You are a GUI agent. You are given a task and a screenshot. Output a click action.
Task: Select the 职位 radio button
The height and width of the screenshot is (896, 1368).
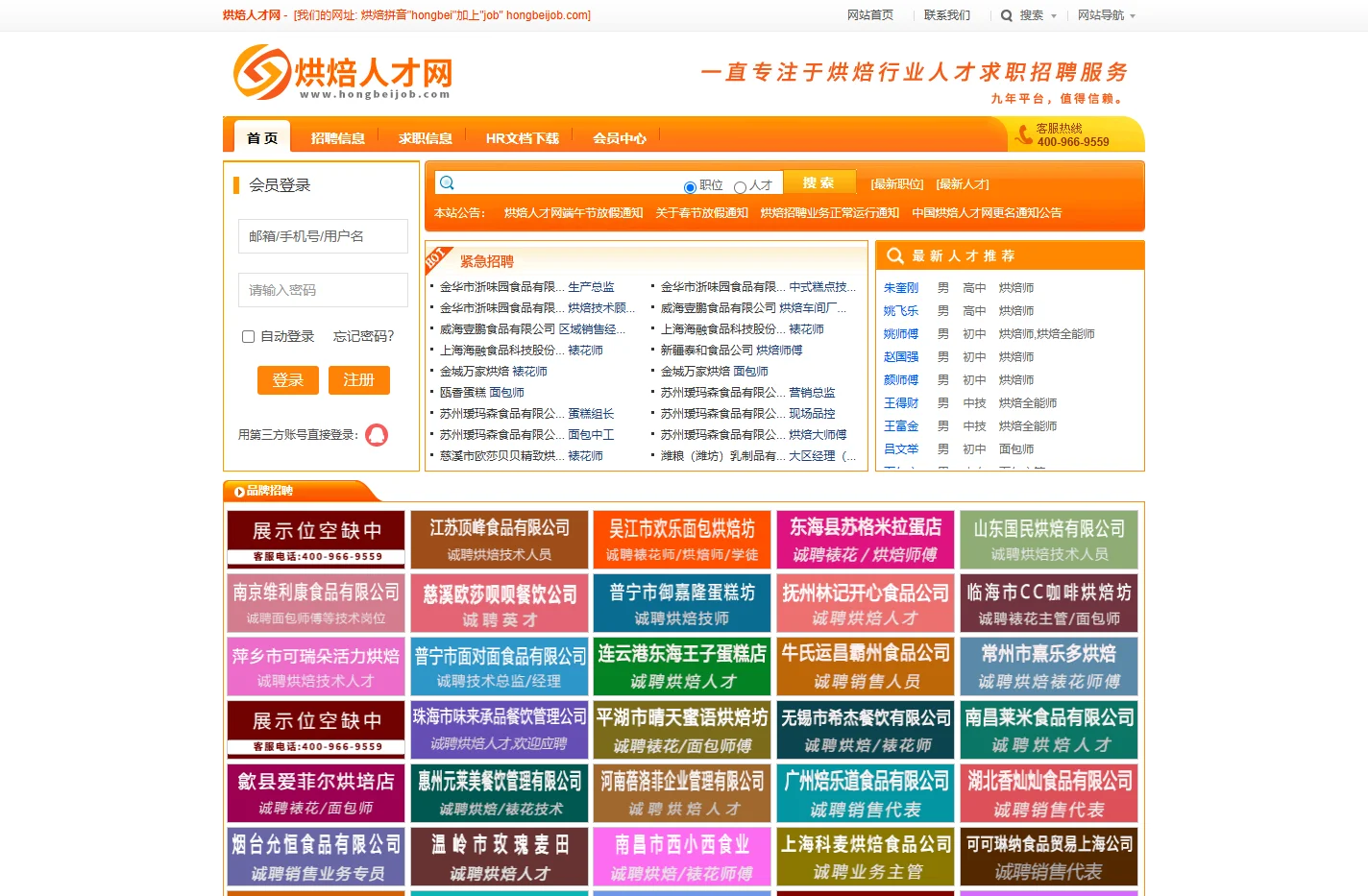690,187
